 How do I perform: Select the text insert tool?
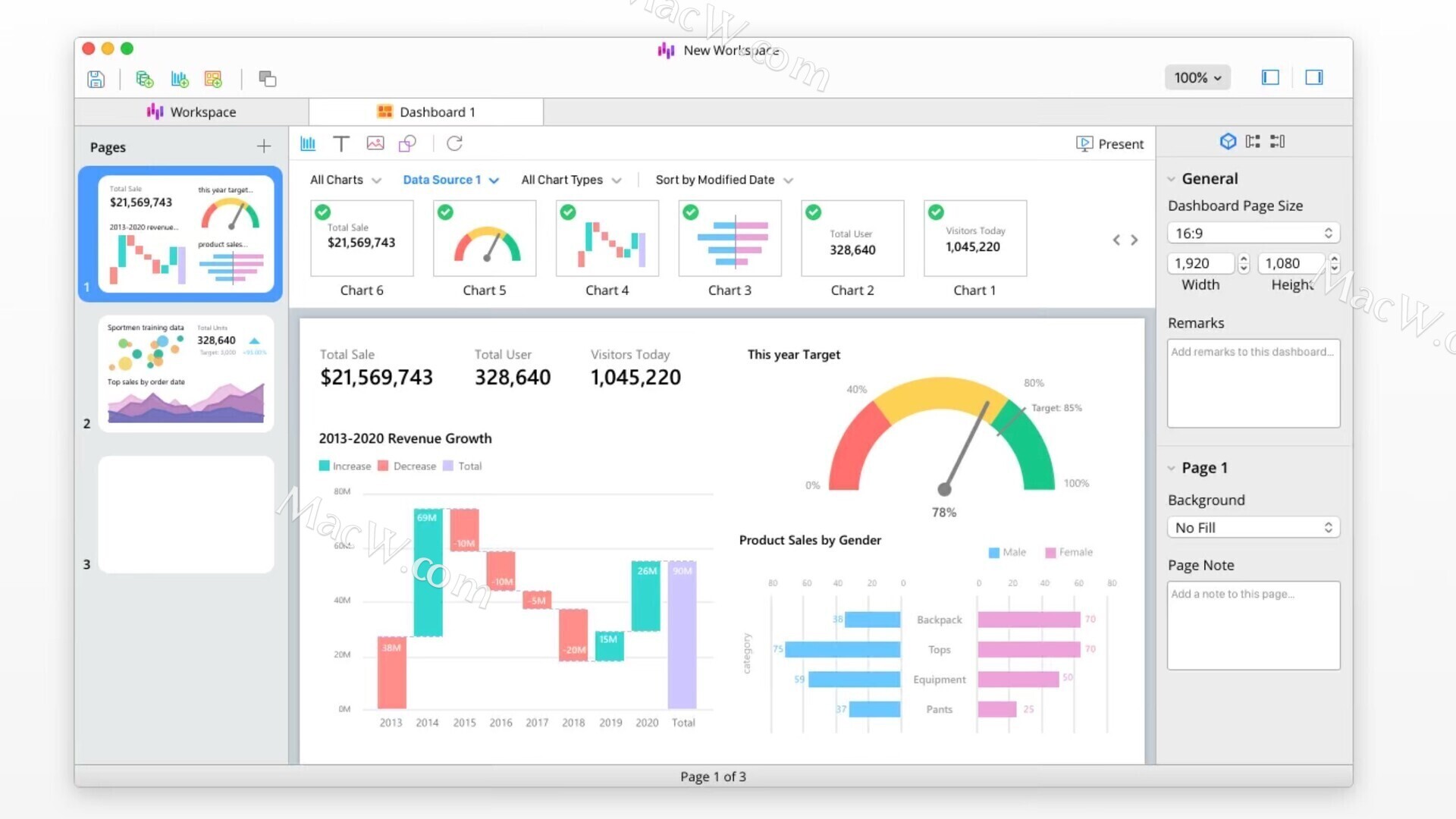point(341,143)
